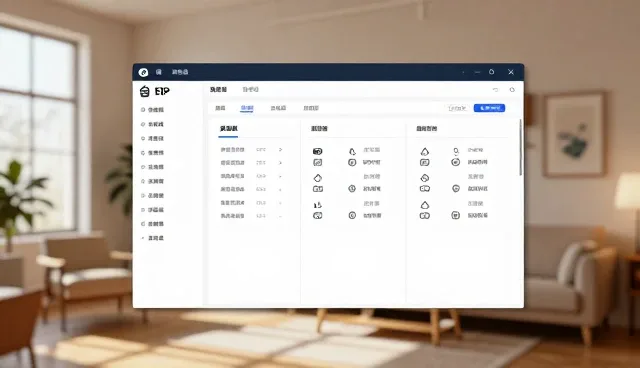Open the bold first tab in the top header
The image size is (640, 368).
(x=218, y=89)
